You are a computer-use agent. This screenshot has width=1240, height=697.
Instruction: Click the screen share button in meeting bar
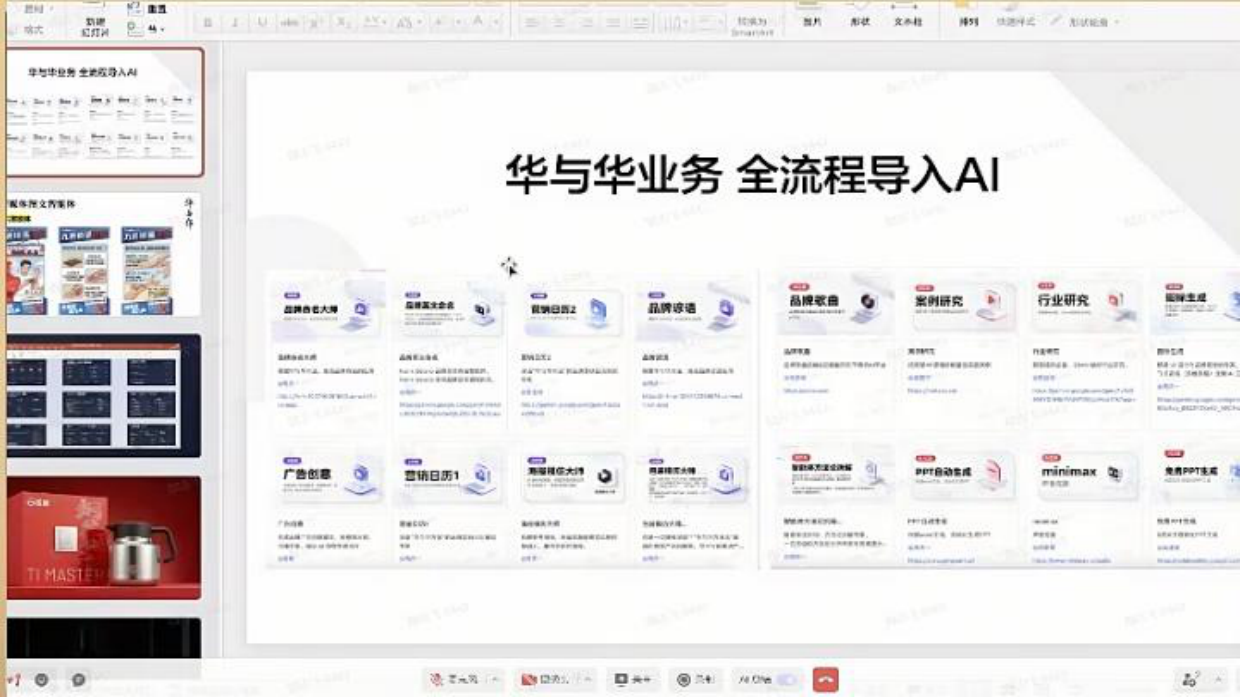[634, 679]
